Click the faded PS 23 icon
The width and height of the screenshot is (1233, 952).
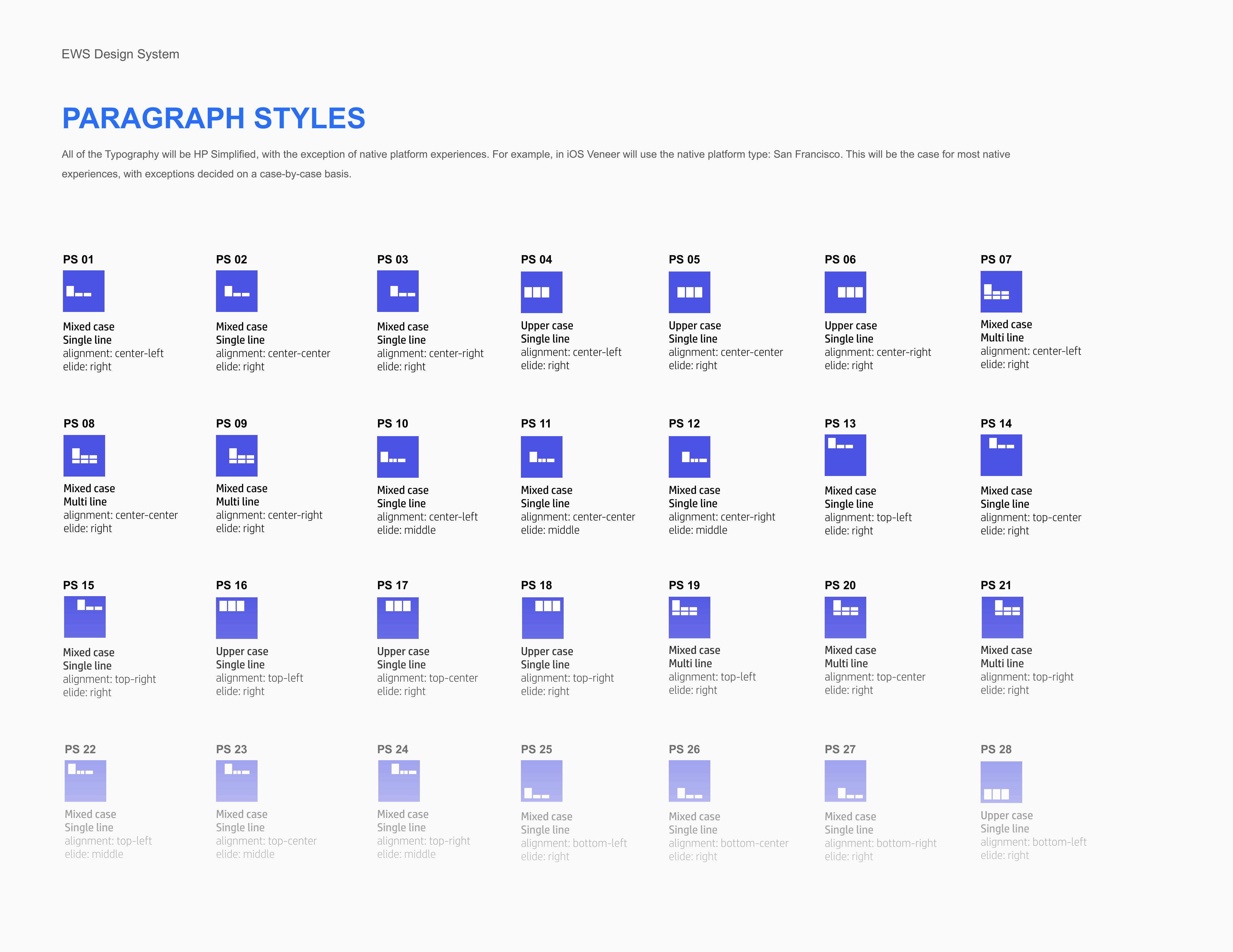coord(236,781)
